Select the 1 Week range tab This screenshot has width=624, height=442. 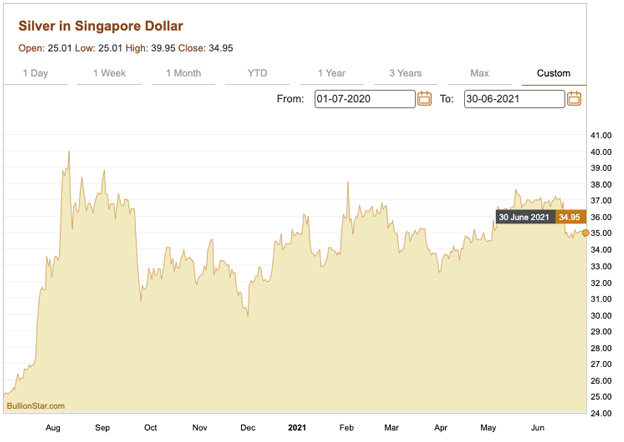coord(109,73)
